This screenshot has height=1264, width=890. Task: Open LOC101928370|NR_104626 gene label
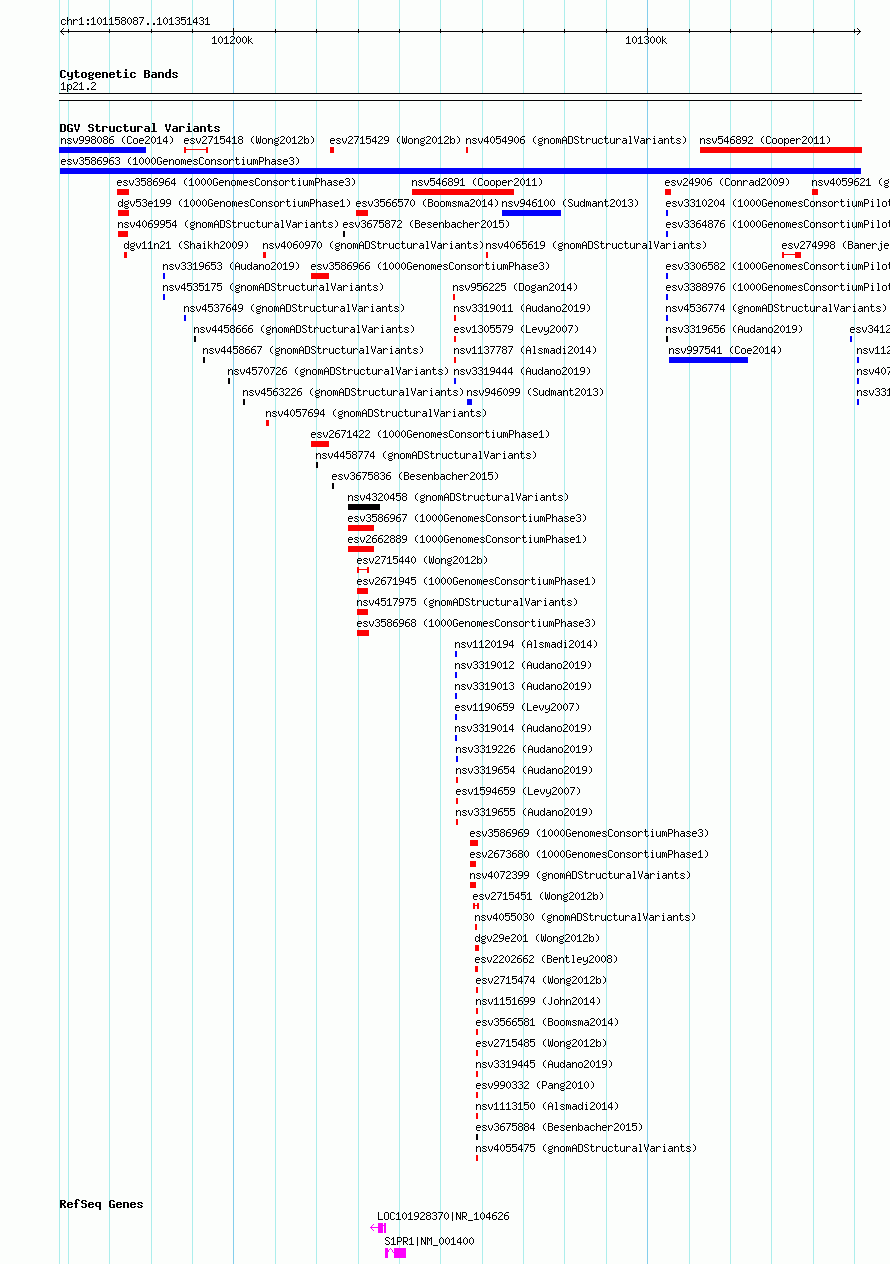point(443,1217)
